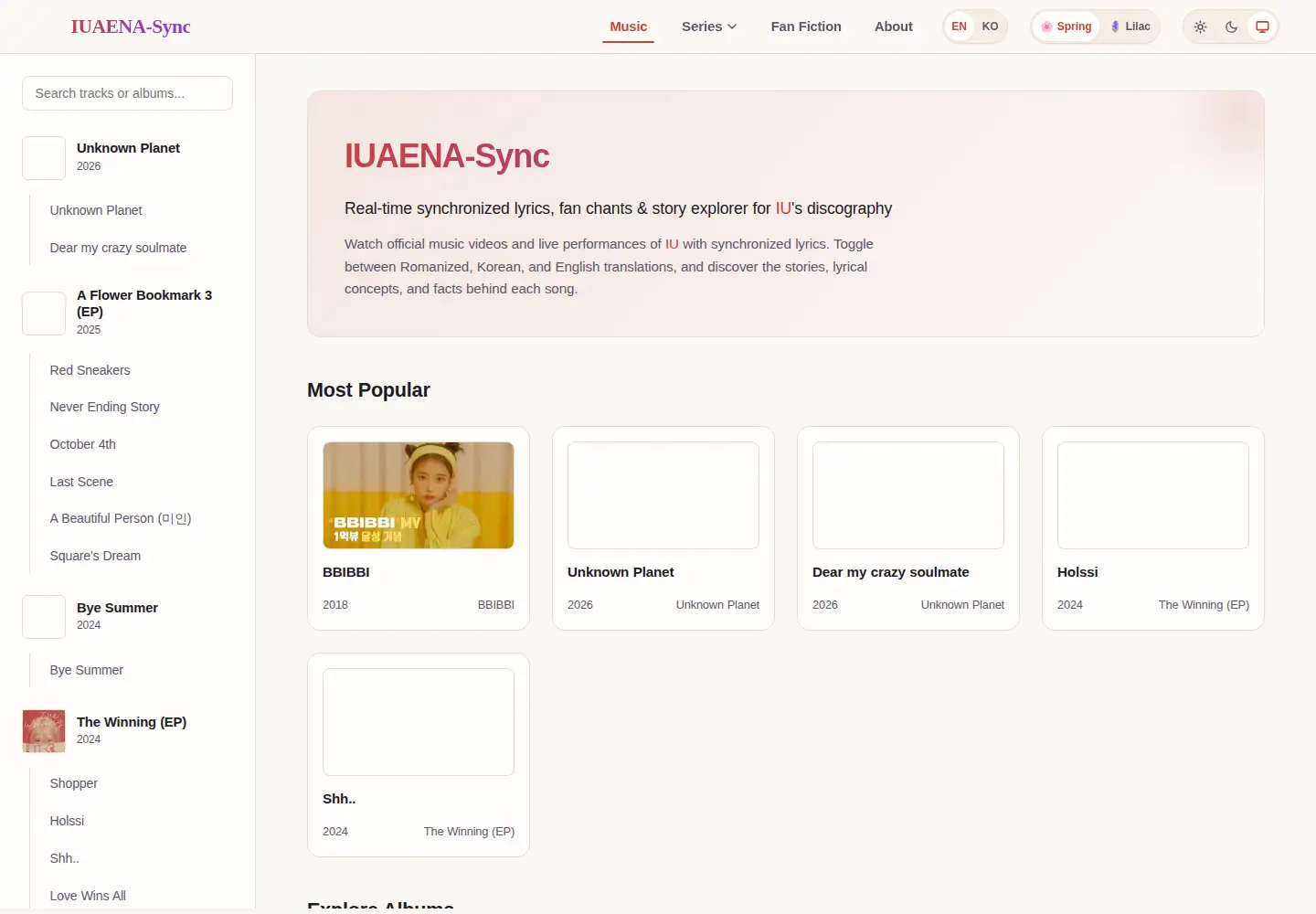Open The Winning (EP) album cover in sidebar
This screenshot has width=1316, height=914.
tap(44, 731)
